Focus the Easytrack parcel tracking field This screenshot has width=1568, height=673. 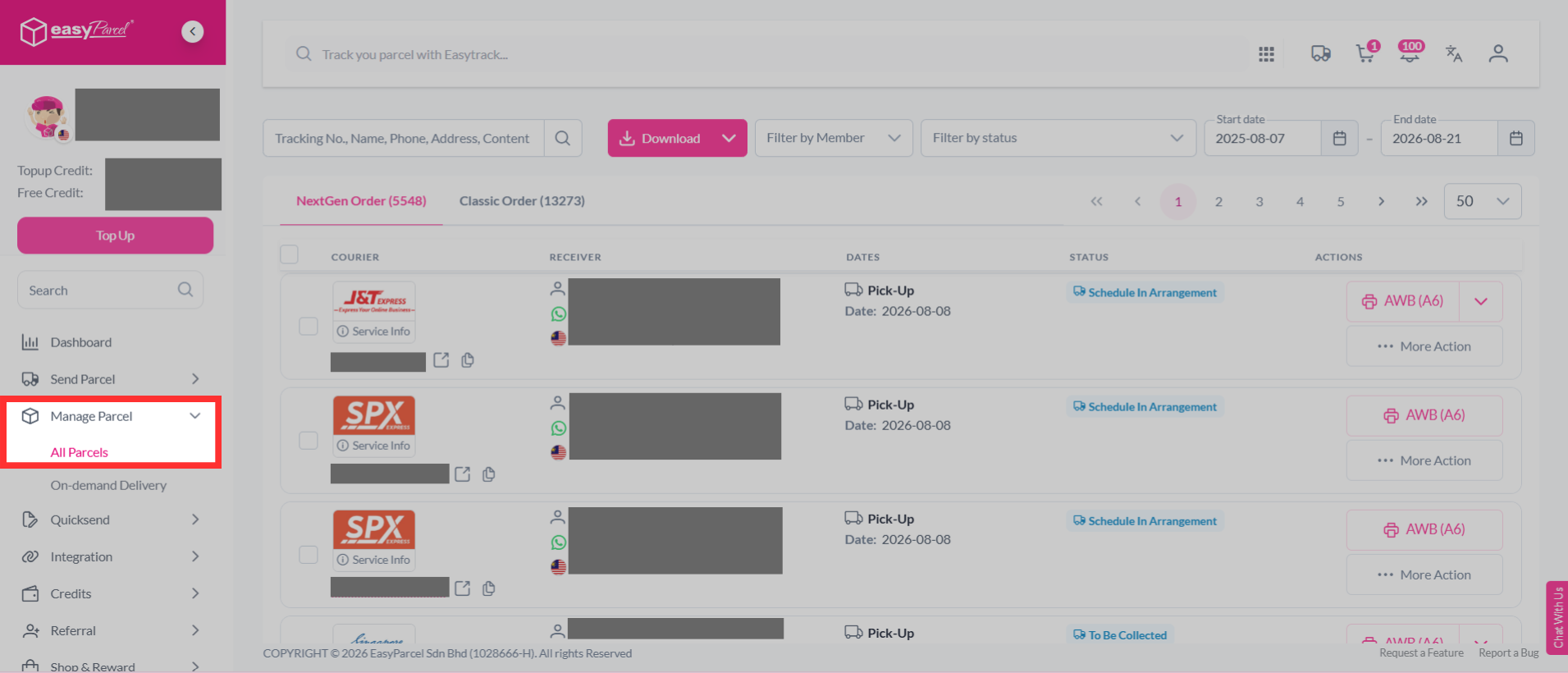pos(767,54)
